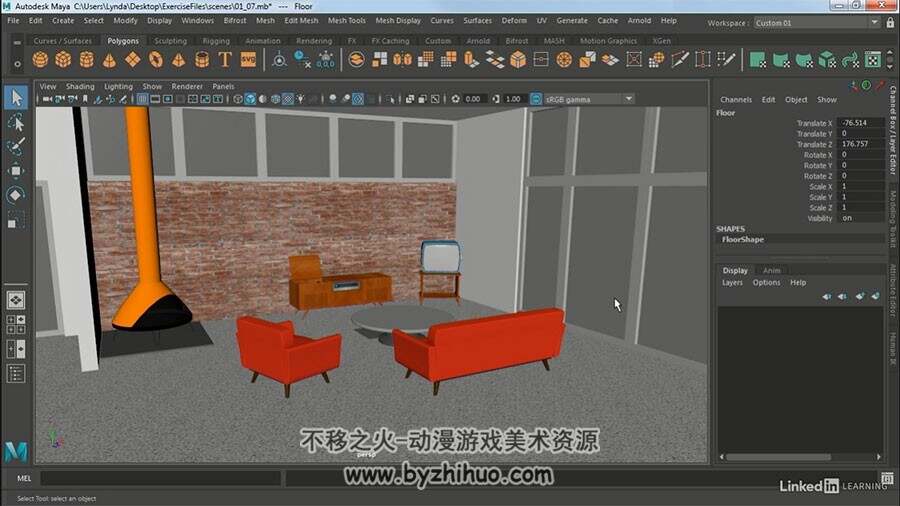The height and width of the screenshot is (506, 900).
Task: Click the Select Camera icon in panel toolbar
Action: pyautogui.click(x=47, y=99)
